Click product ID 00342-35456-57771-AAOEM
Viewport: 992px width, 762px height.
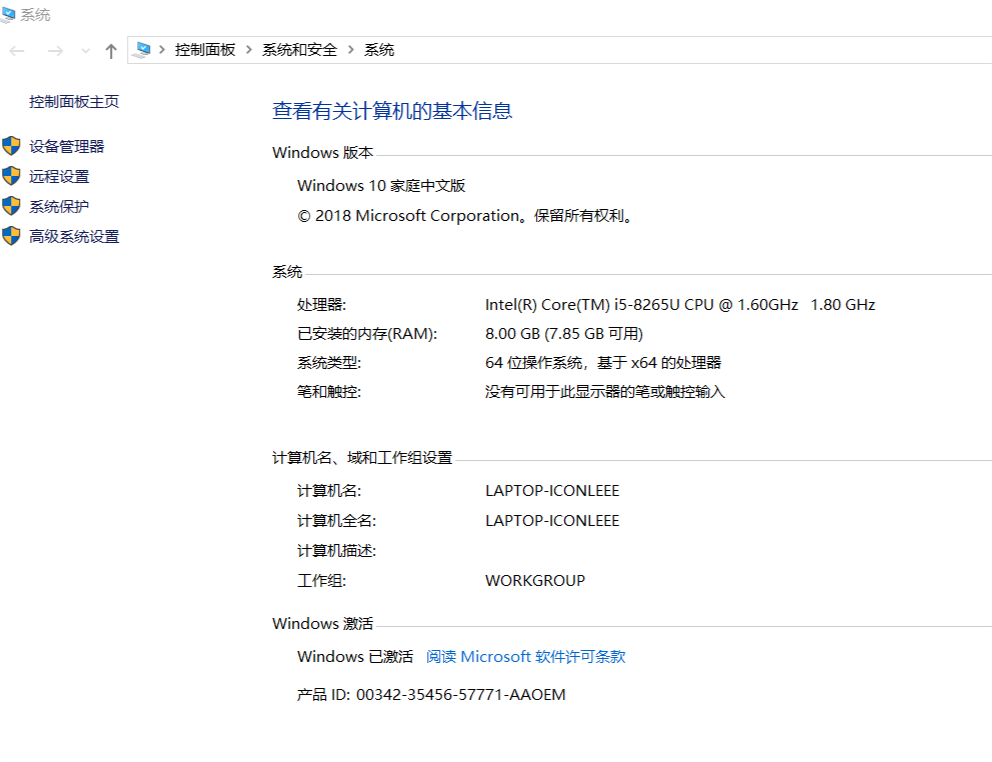point(461,695)
